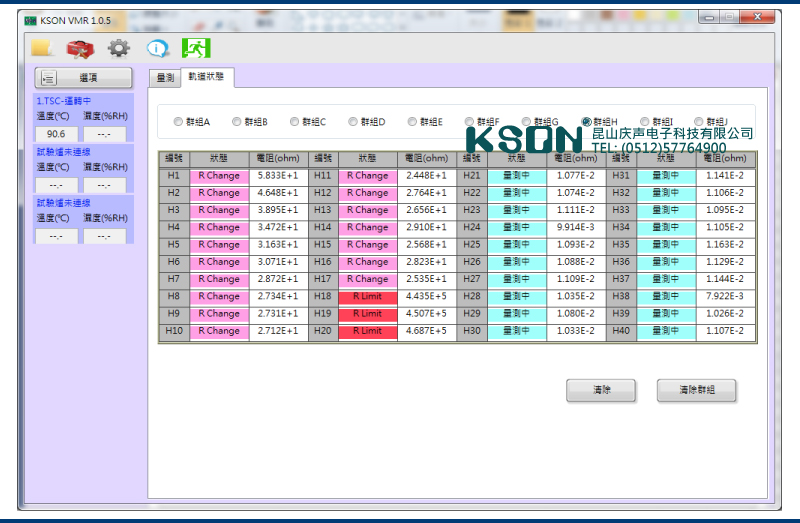
Task: Click the R Limit status of H19
Action: point(368,314)
